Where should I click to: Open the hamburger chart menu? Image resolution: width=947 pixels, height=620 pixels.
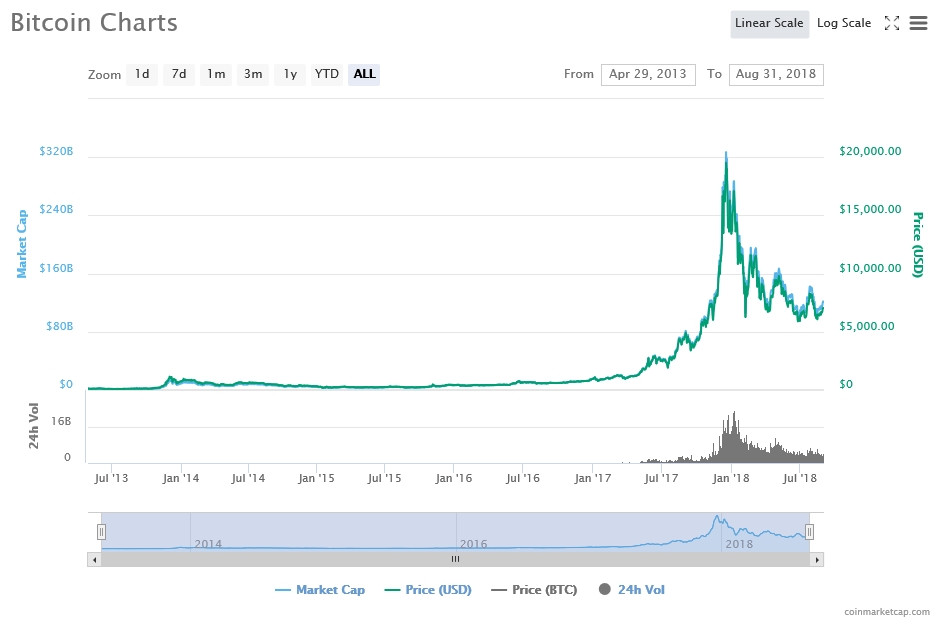click(x=918, y=23)
